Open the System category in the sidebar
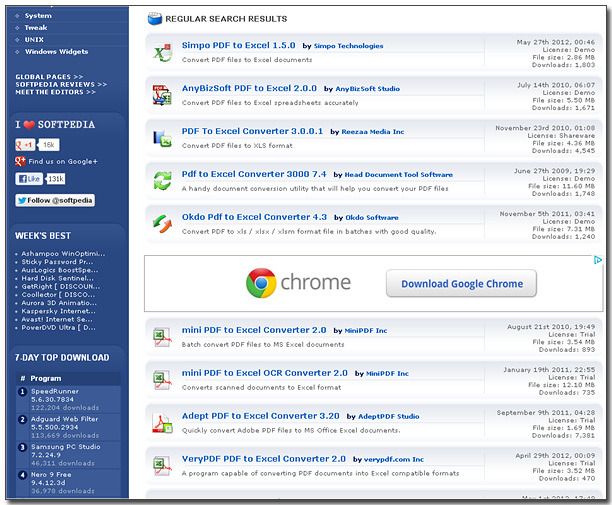This screenshot has width=612, height=505. (38, 16)
